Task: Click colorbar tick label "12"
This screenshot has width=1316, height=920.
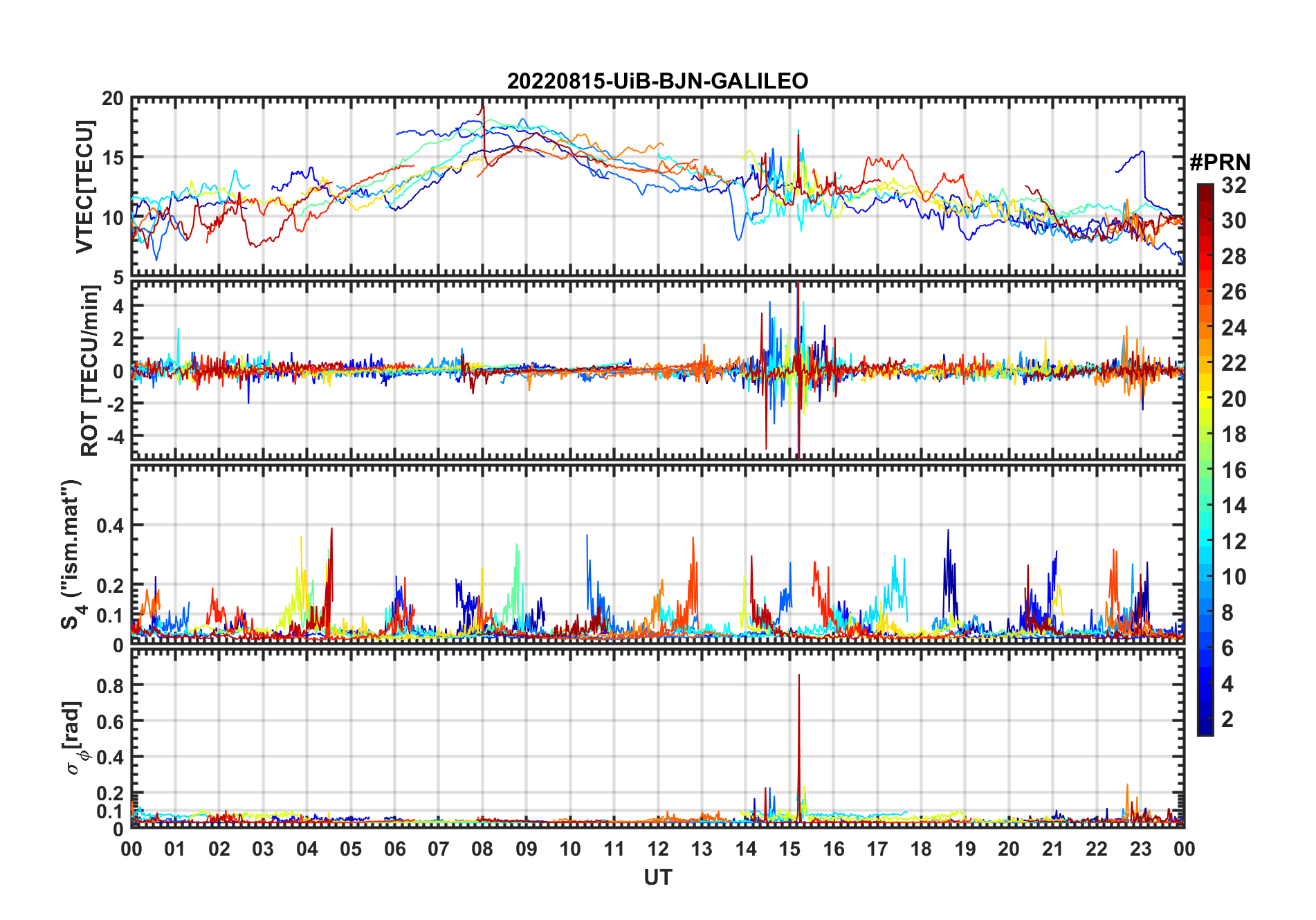Action: pos(1234,541)
